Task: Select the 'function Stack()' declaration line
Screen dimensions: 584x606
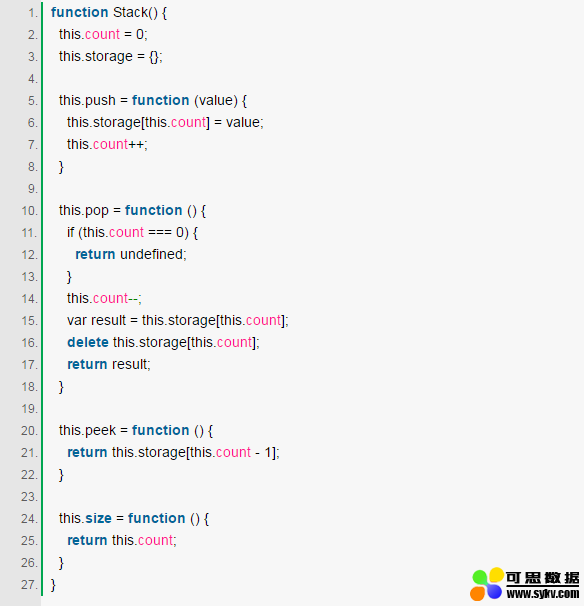Action: [109, 13]
